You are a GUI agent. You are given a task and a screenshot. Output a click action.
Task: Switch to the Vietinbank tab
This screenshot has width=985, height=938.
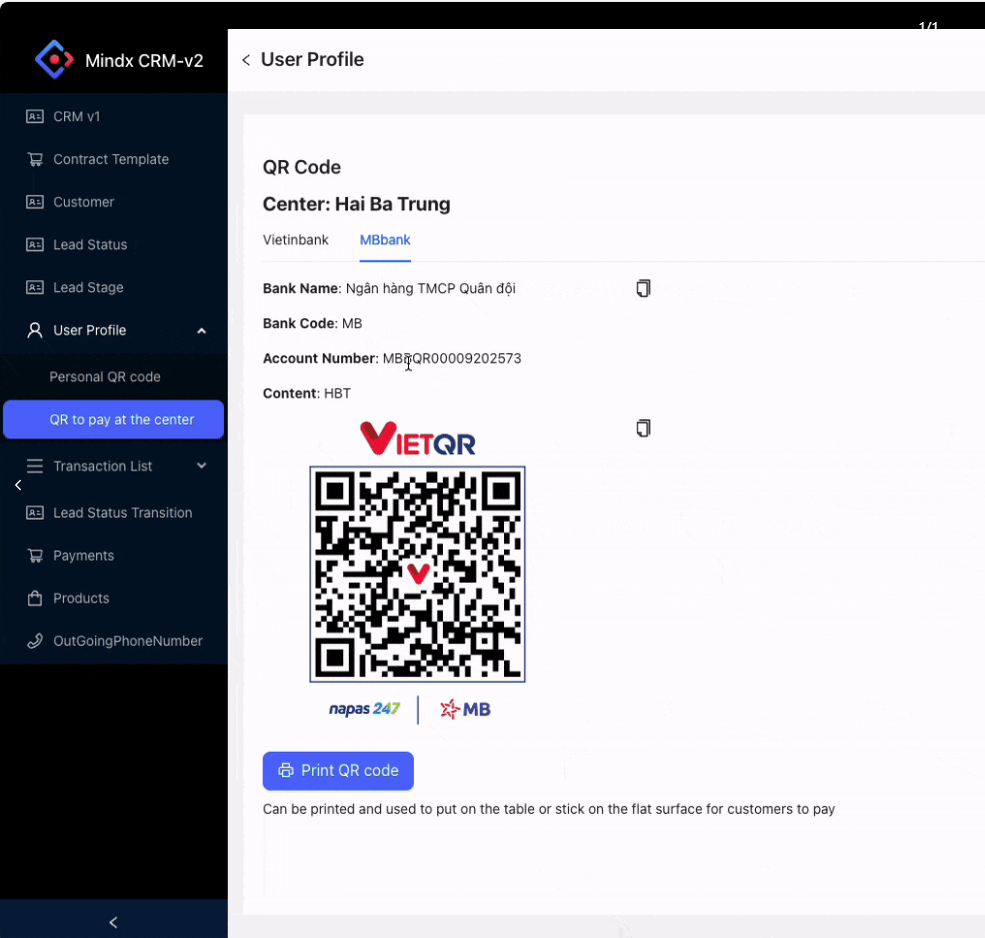pos(295,240)
